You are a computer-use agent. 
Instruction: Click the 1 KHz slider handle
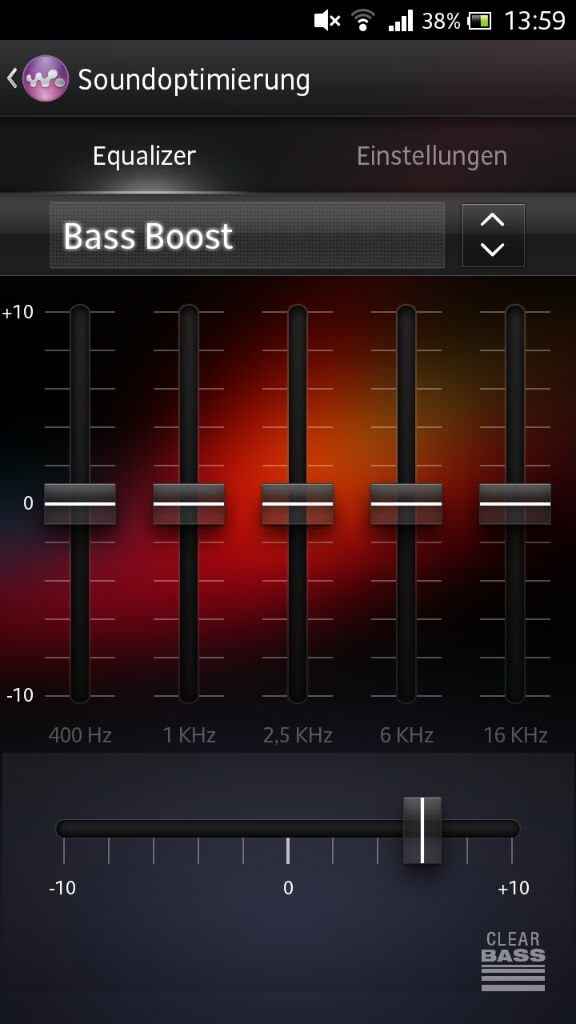[x=189, y=504]
